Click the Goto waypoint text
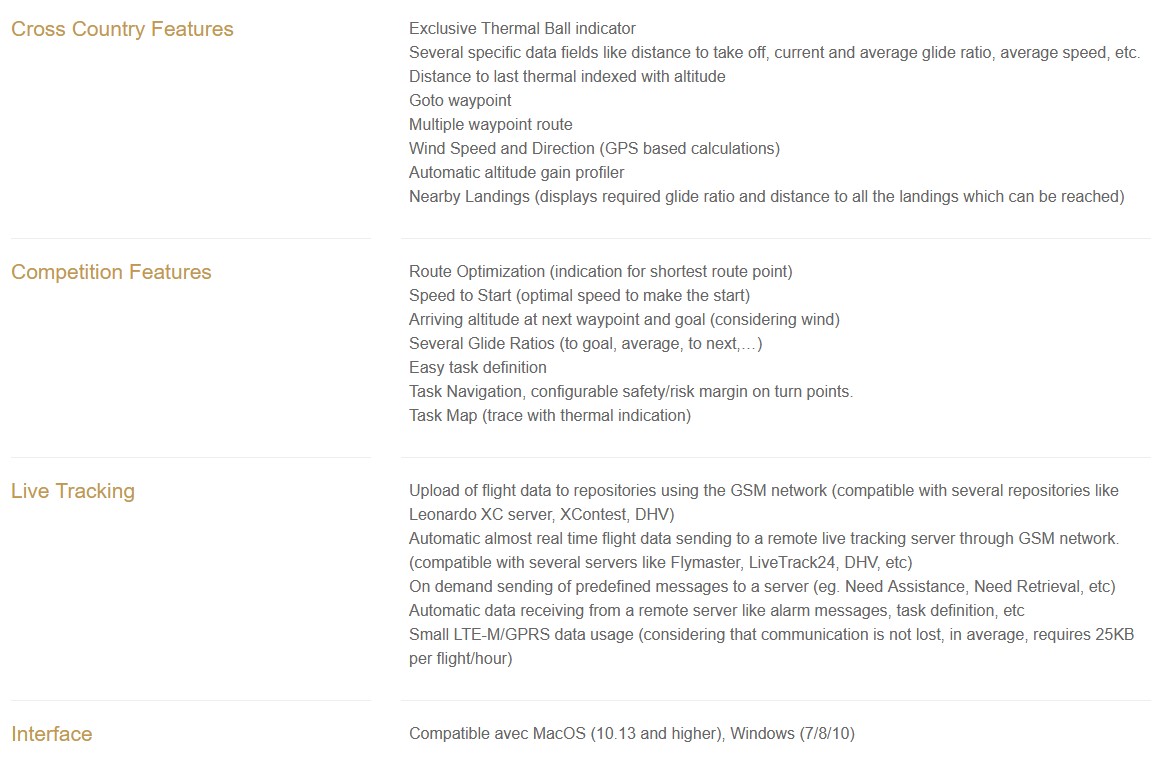This screenshot has height=761, width=1173. (460, 100)
